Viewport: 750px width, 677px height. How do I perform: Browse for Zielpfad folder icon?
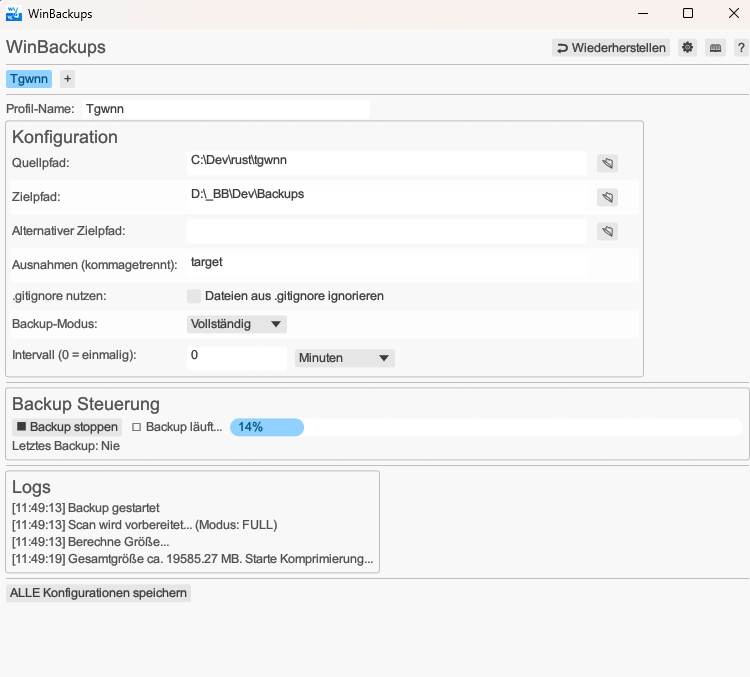click(x=607, y=197)
